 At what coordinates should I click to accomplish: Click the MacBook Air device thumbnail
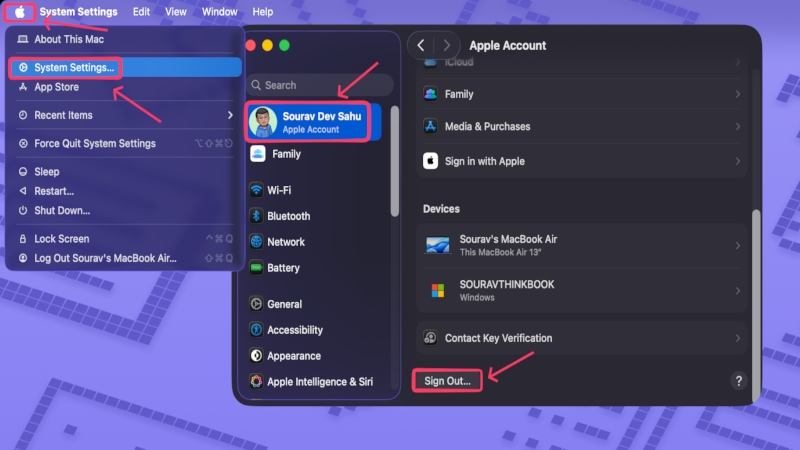(x=438, y=245)
